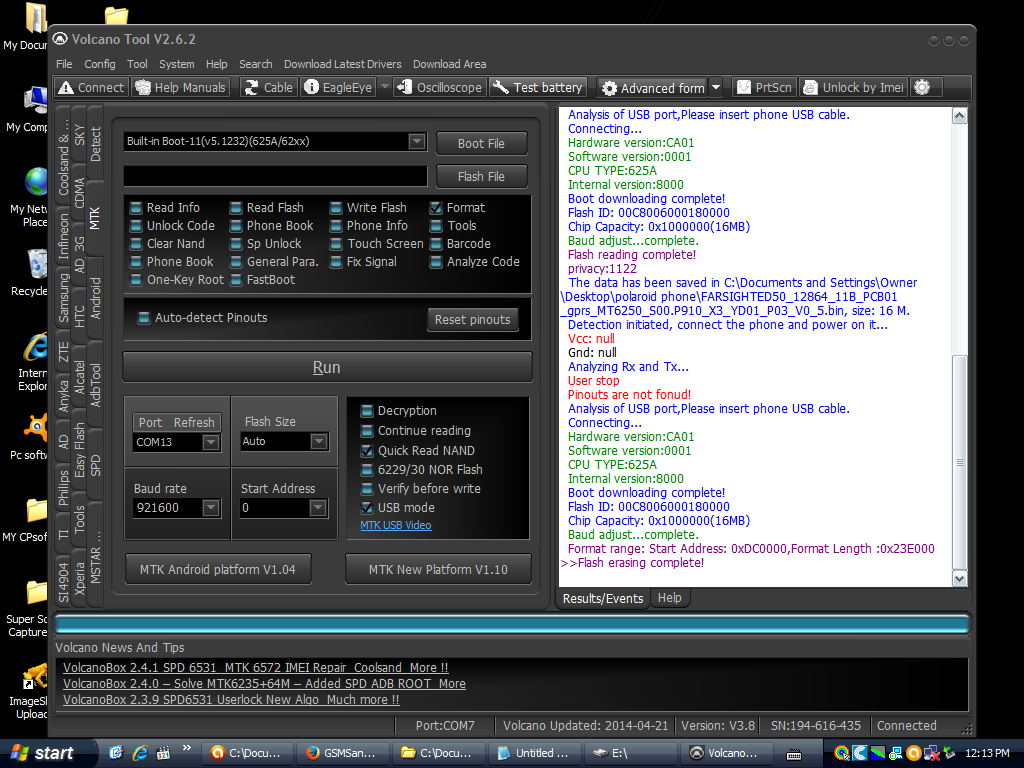Switch to the Help tab in results pane

pyautogui.click(x=669, y=598)
